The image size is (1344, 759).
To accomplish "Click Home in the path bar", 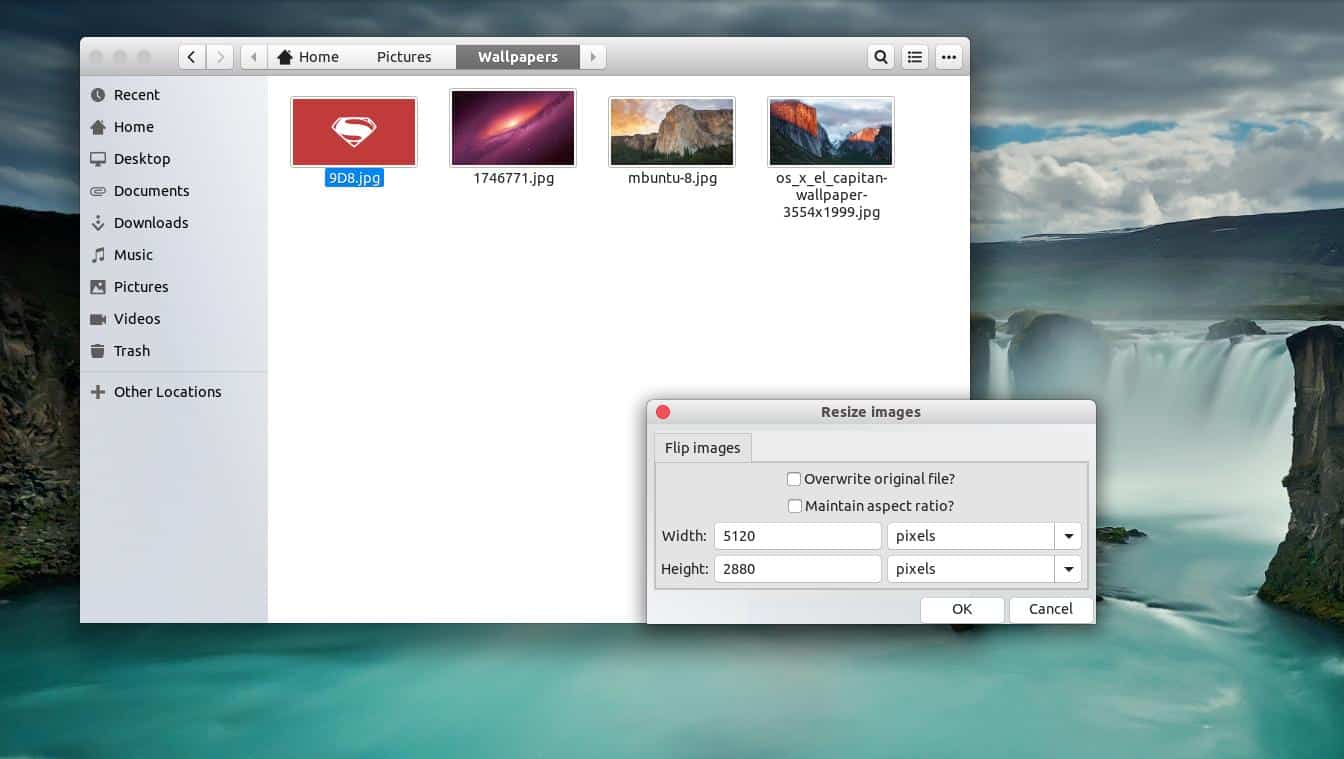I will [308, 57].
